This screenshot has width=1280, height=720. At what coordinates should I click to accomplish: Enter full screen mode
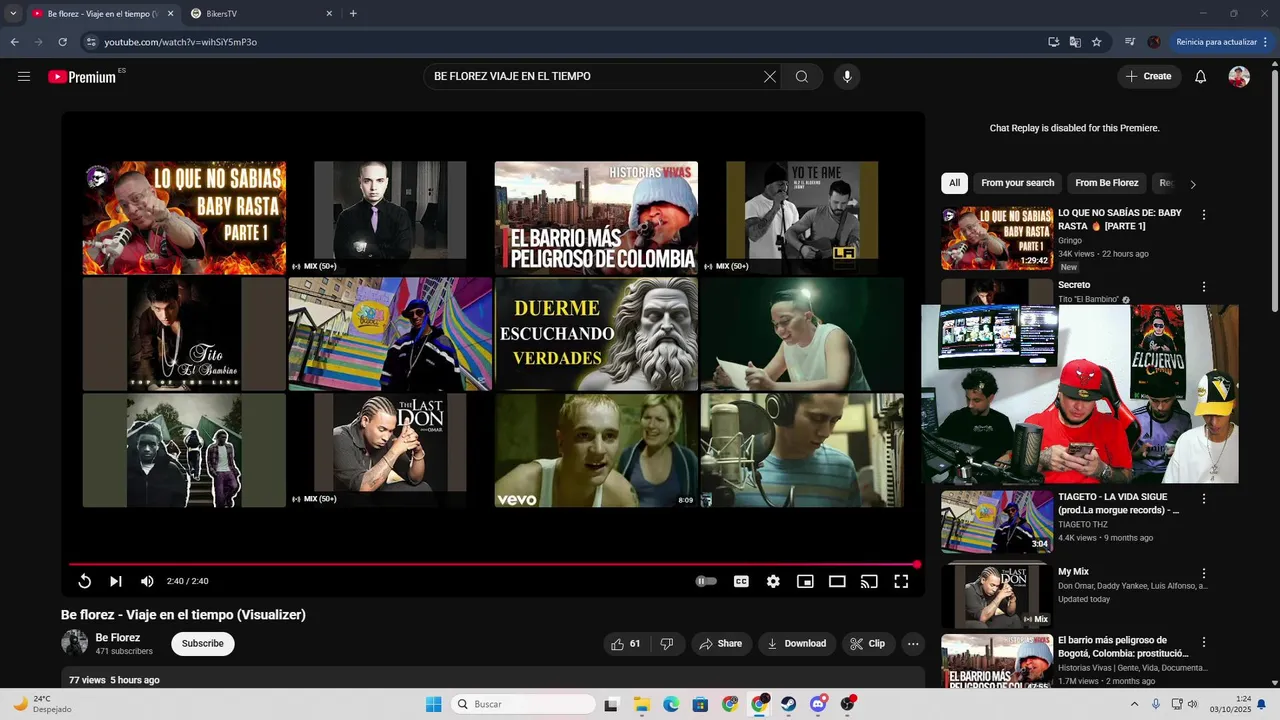coord(901,581)
